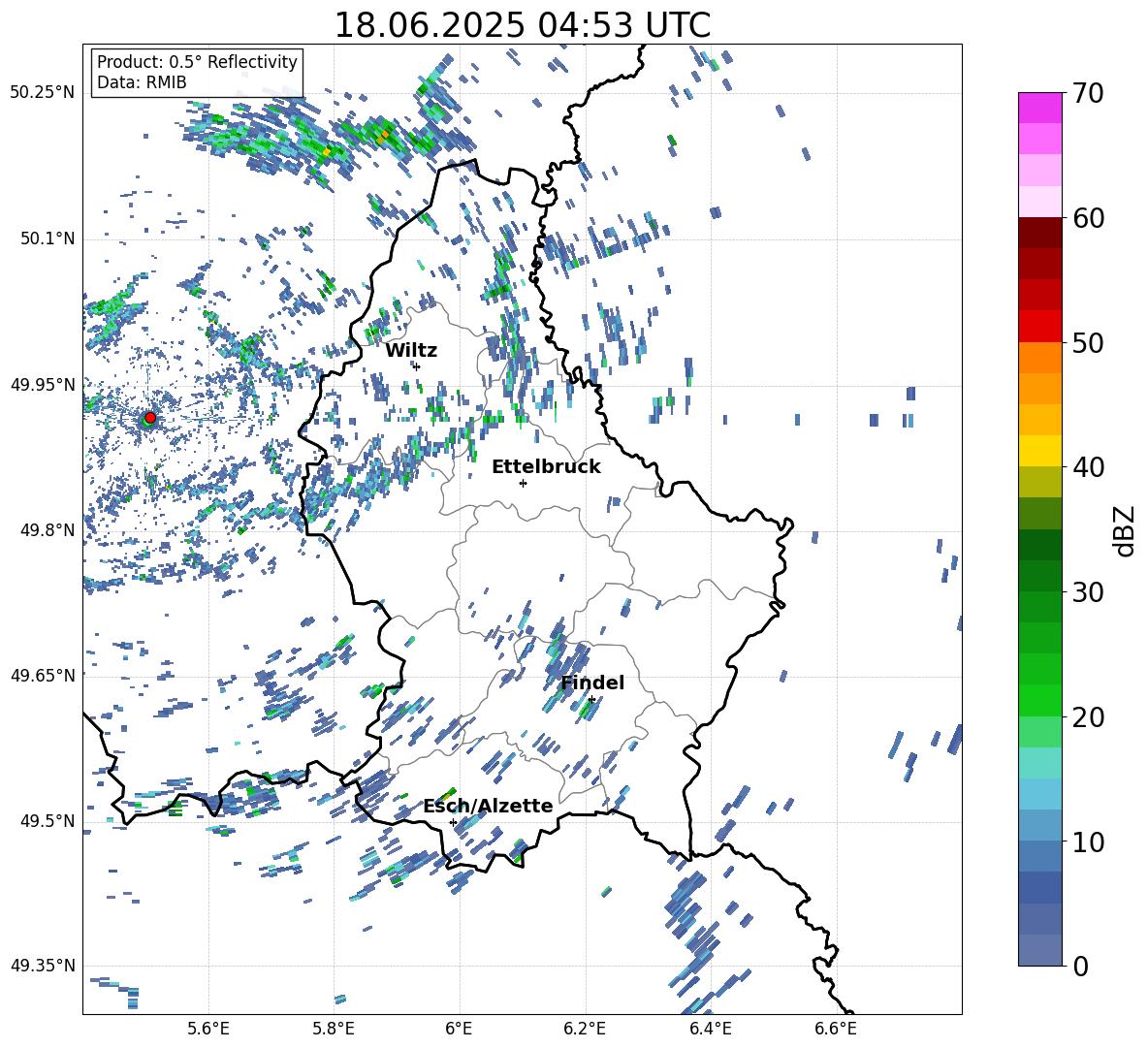Click the 49.8°N latitude label
Screen dimensions: 1148x1048
pos(47,530)
